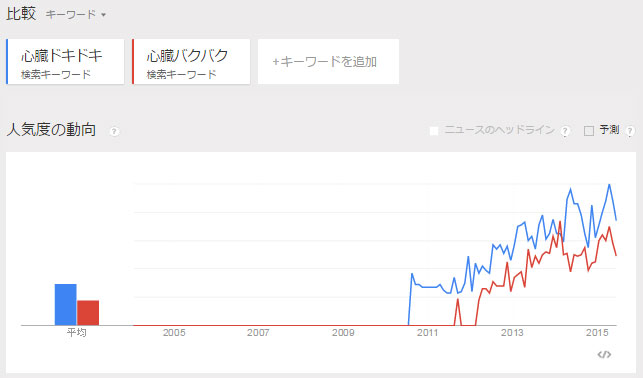Toggle the ニュースのヘッドライン checkbox

(433, 131)
